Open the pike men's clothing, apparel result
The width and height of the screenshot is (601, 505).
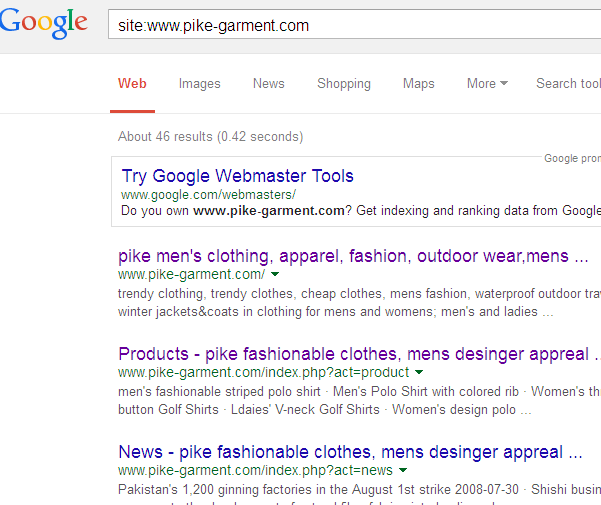tap(353, 256)
